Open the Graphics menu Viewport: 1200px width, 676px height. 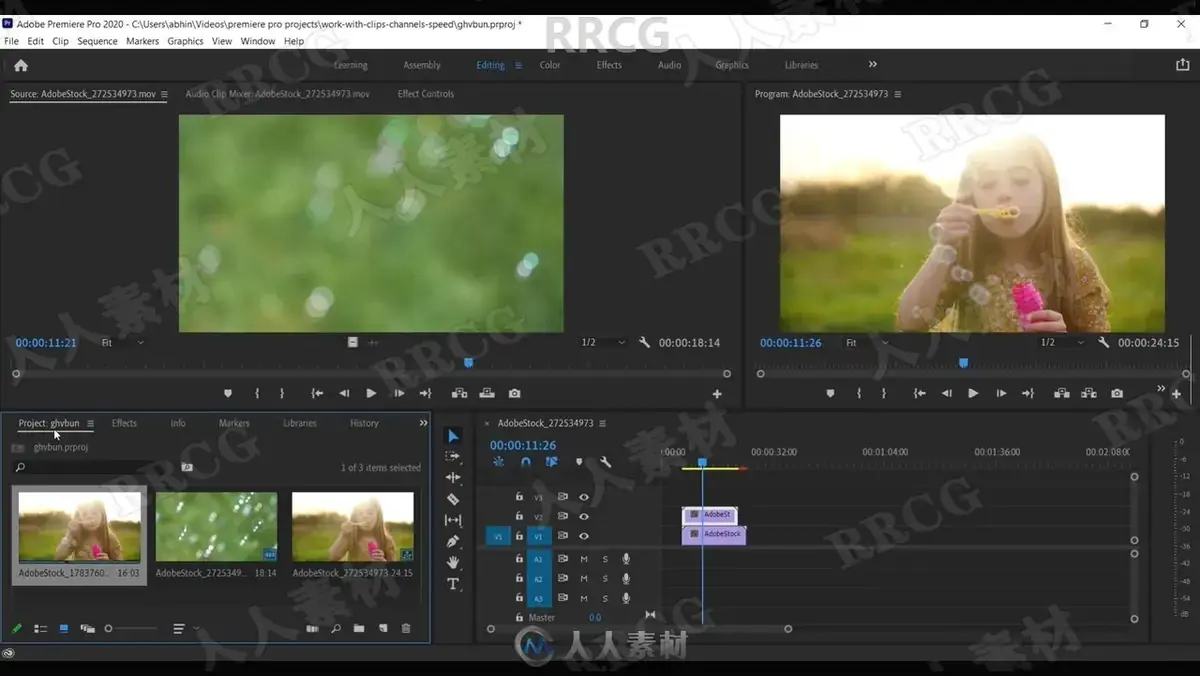click(x=185, y=41)
